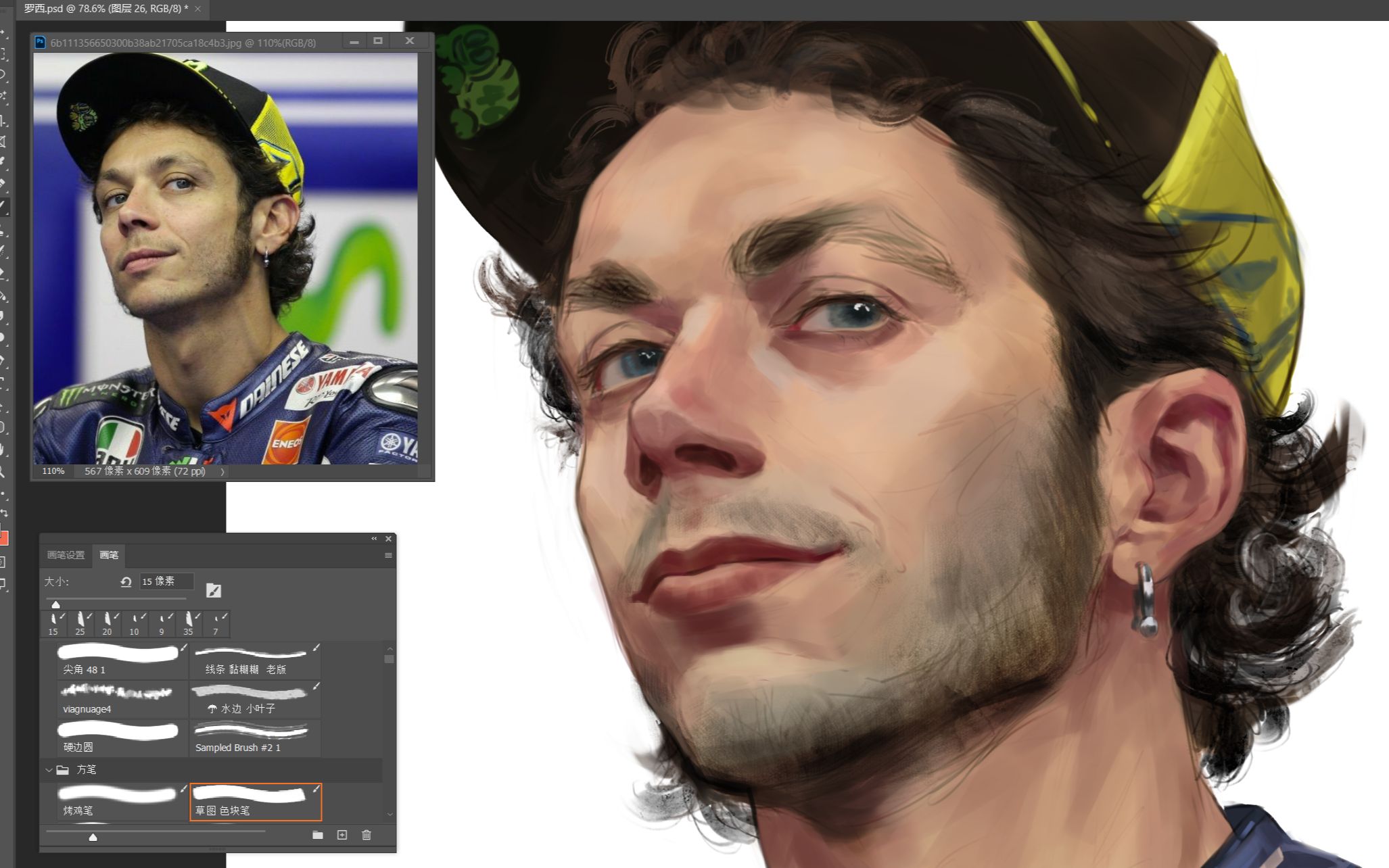
Task: Open the brush panel hamburger menu
Action: 388,555
